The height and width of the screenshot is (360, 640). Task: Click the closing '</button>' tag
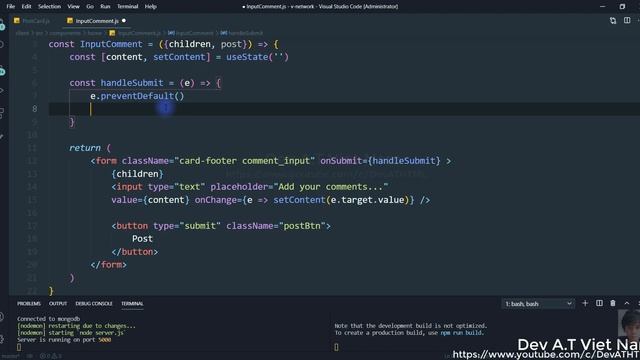(135, 252)
